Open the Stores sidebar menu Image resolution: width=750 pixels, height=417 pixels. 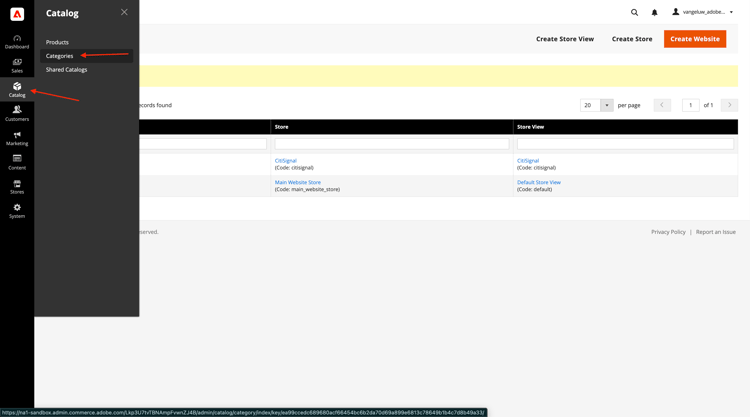point(17,187)
